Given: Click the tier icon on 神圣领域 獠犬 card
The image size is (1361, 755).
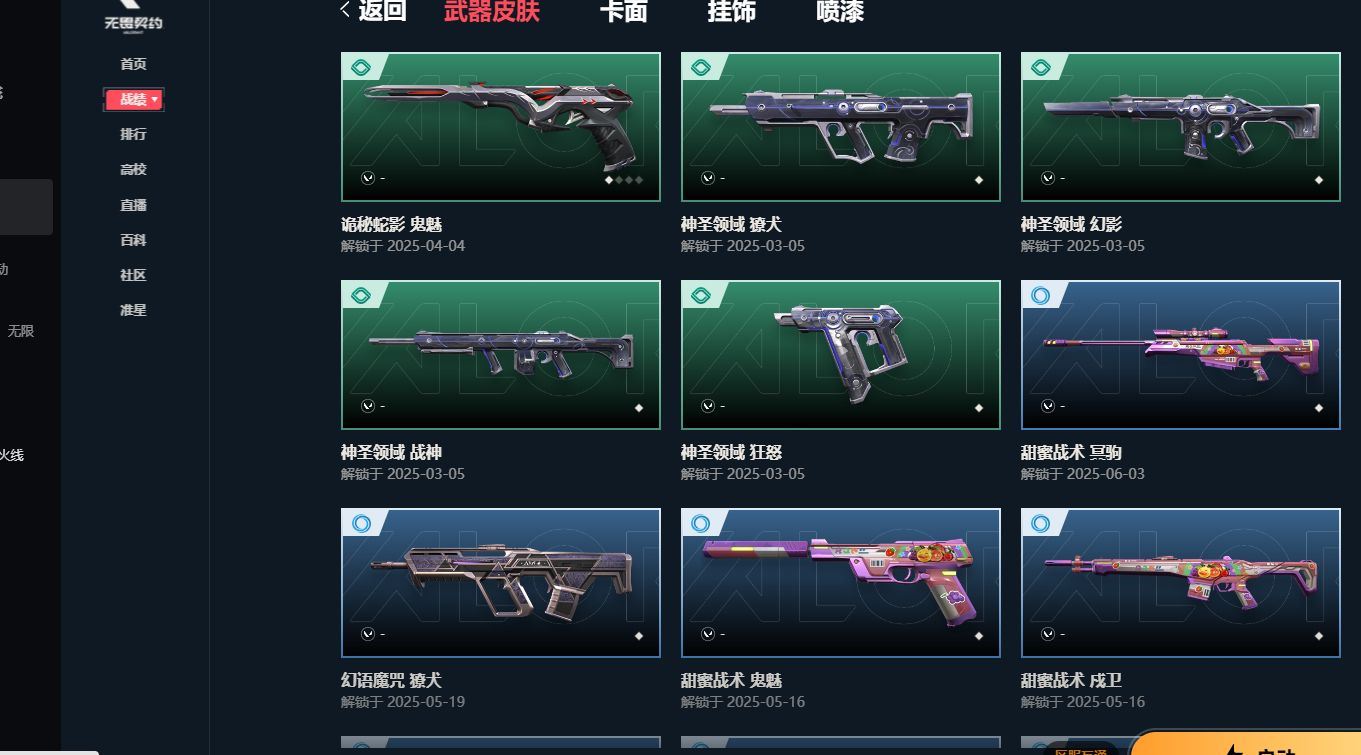Looking at the screenshot, I should [702, 68].
